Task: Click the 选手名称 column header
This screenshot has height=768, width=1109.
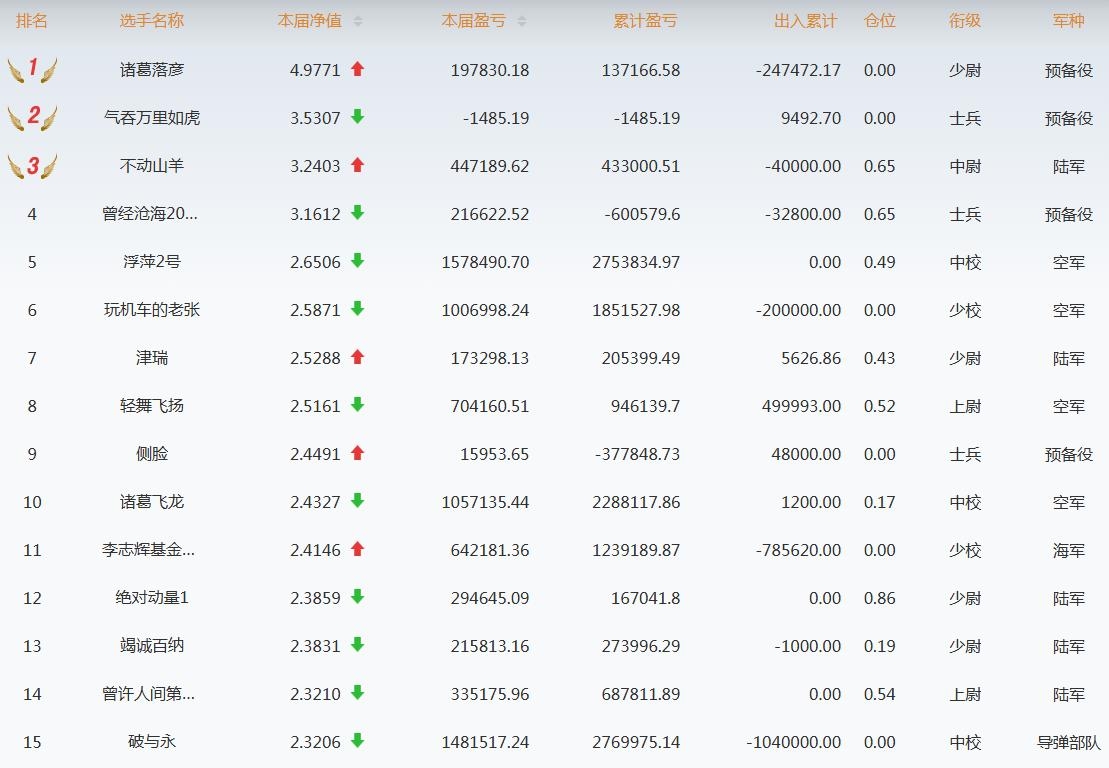Action: click(152, 21)
